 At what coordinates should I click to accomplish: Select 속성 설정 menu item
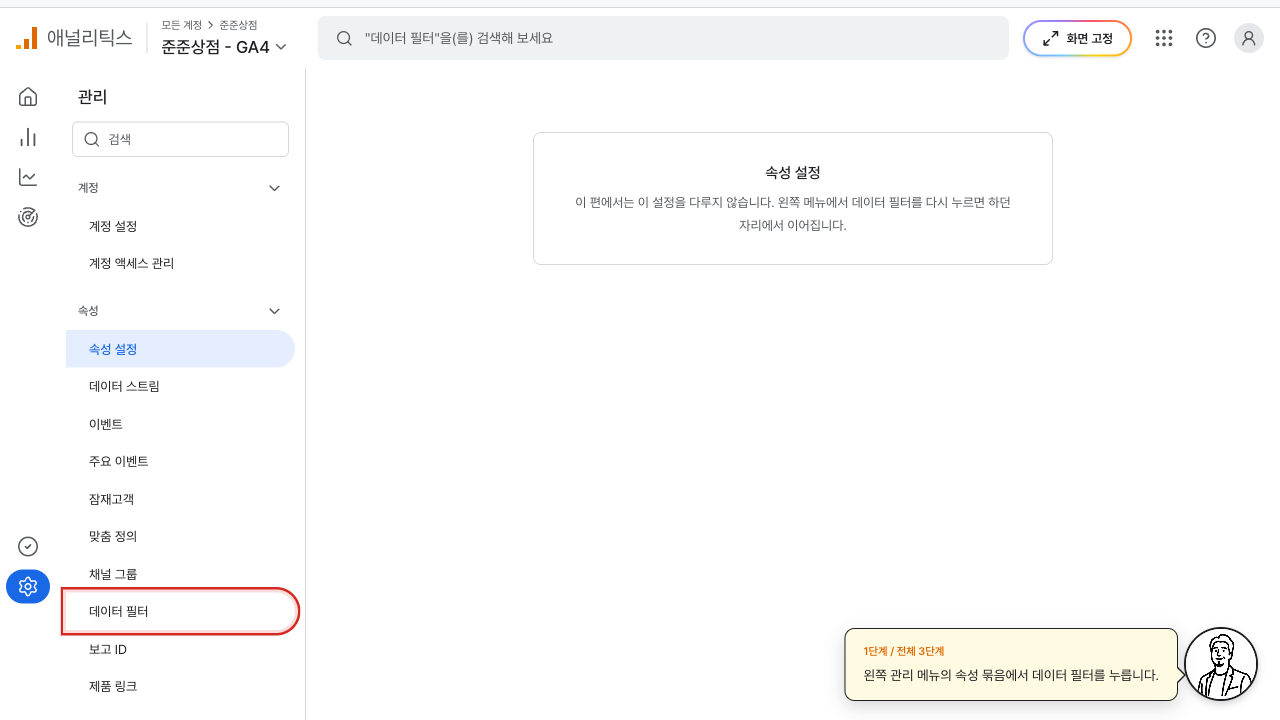180,349
